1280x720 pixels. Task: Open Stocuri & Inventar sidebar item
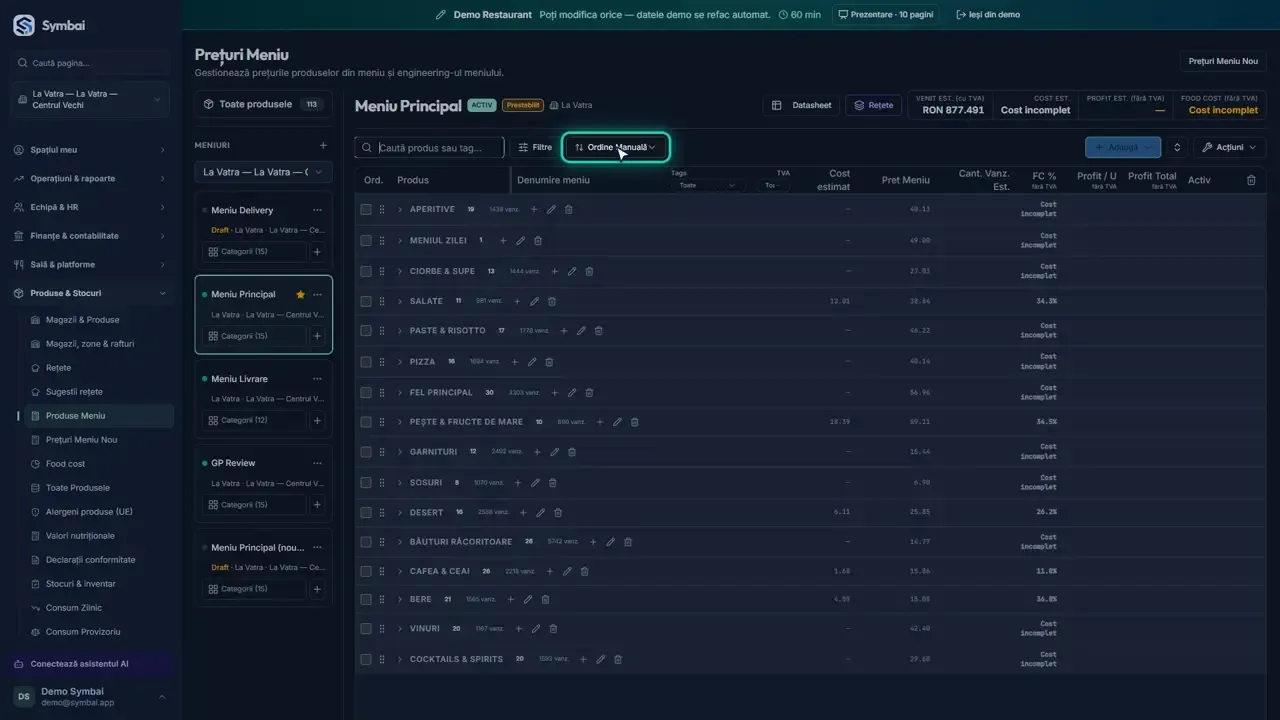click(x=80, y=584)
